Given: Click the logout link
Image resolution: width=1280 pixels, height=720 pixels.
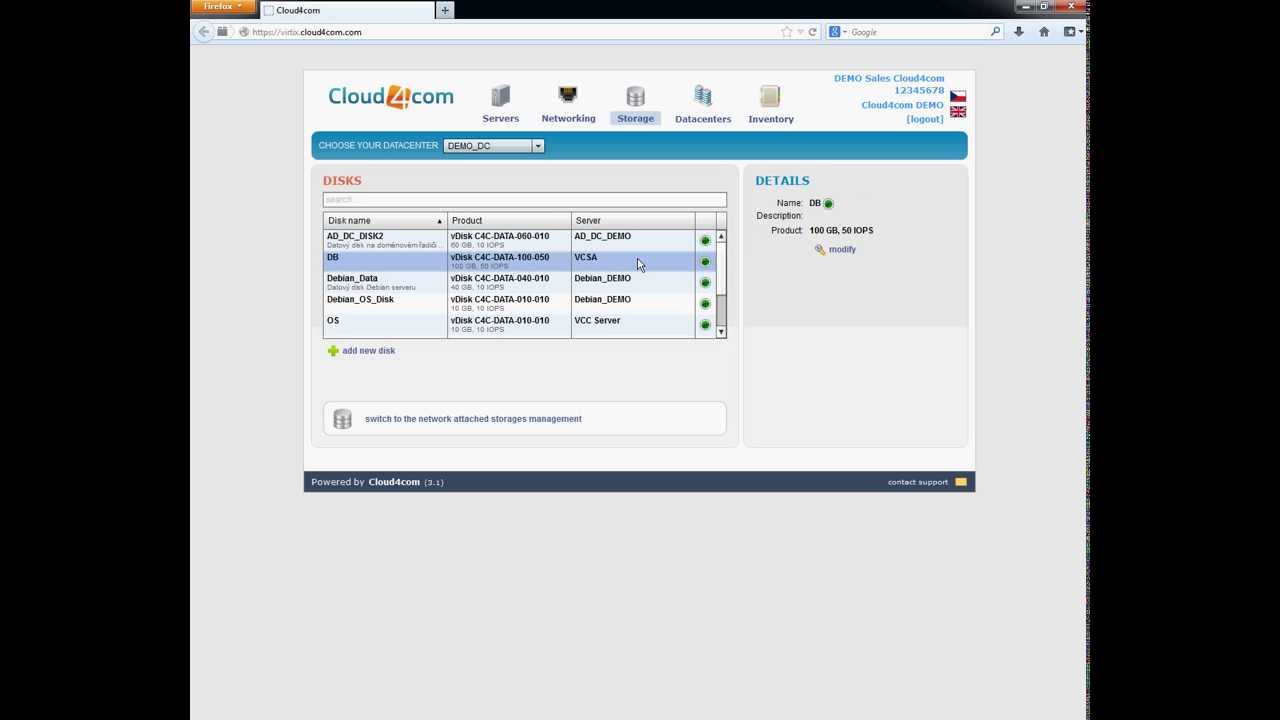Looking at the screenshot, I should point(925,119).
